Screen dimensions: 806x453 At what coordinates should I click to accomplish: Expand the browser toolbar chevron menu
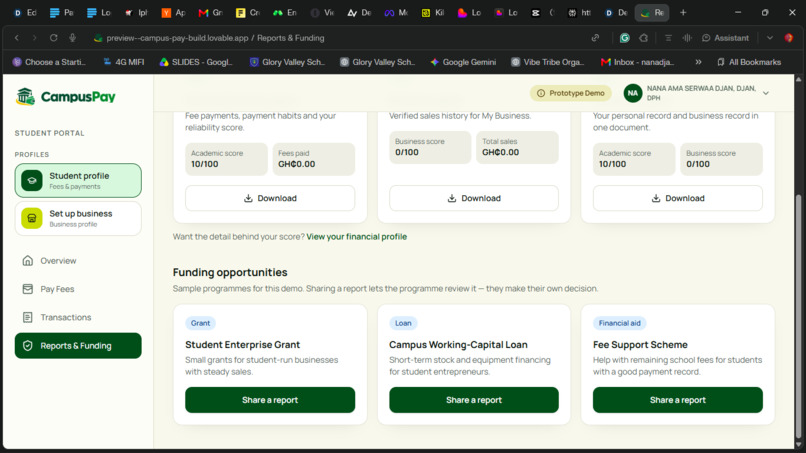[x=770, y=38]
